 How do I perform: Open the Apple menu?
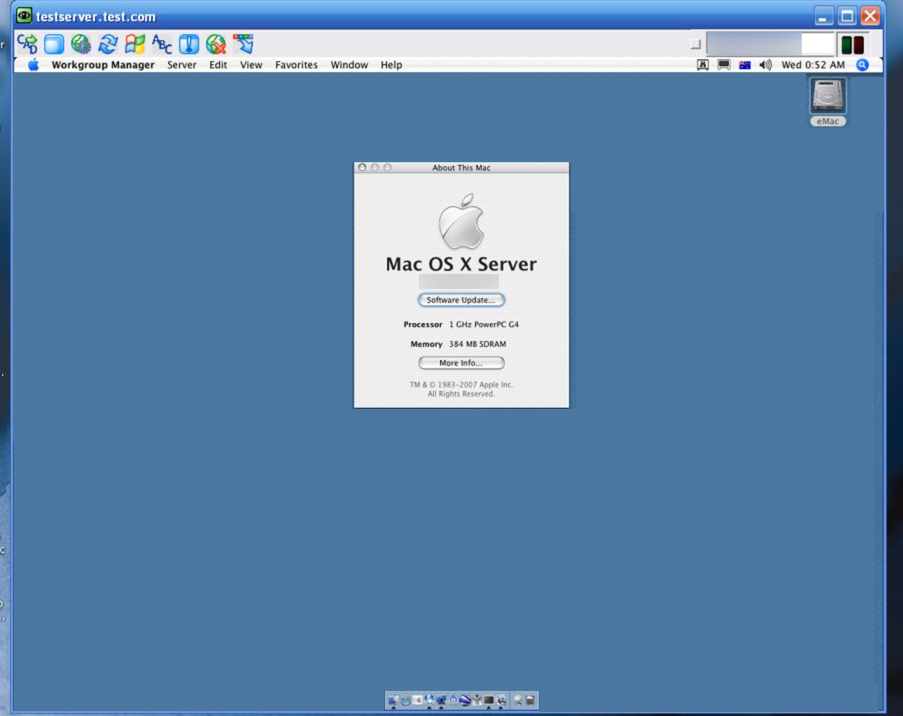click(x=33, y=65)
